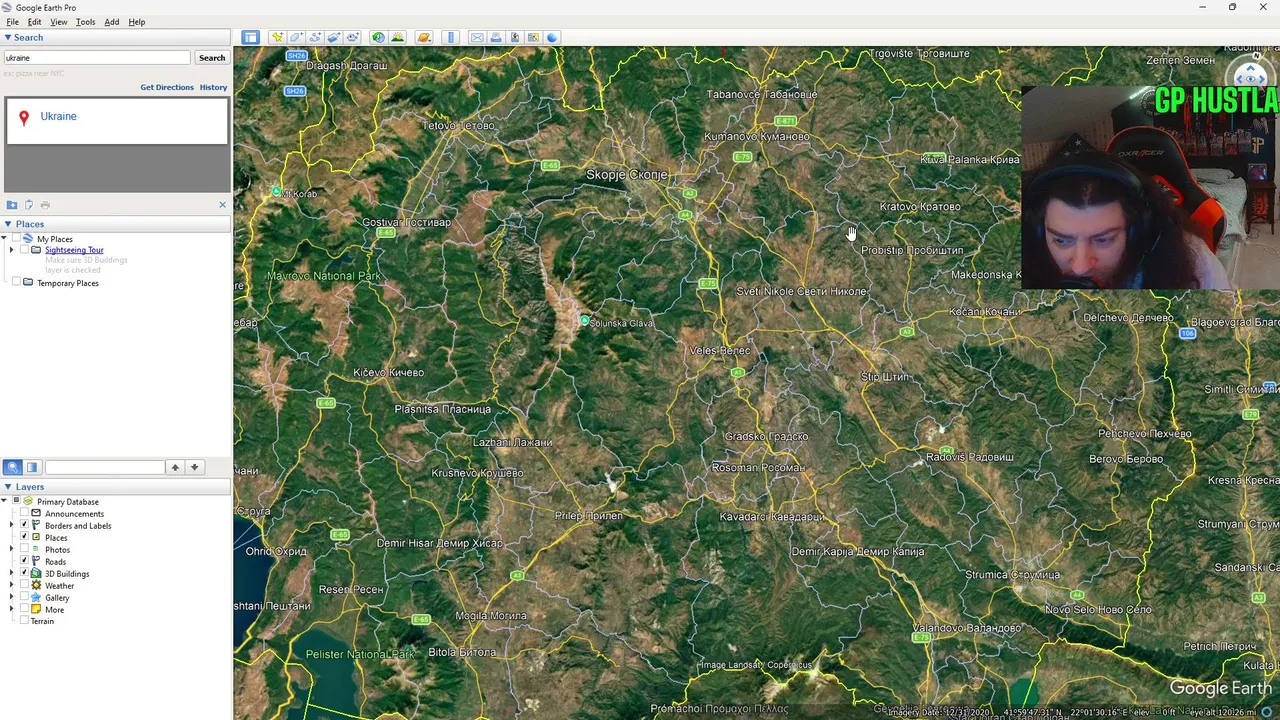Screen dimensions: 1280x720
Task: Toggle the sunlight across landscape icon
Action: tap(397, 38)
